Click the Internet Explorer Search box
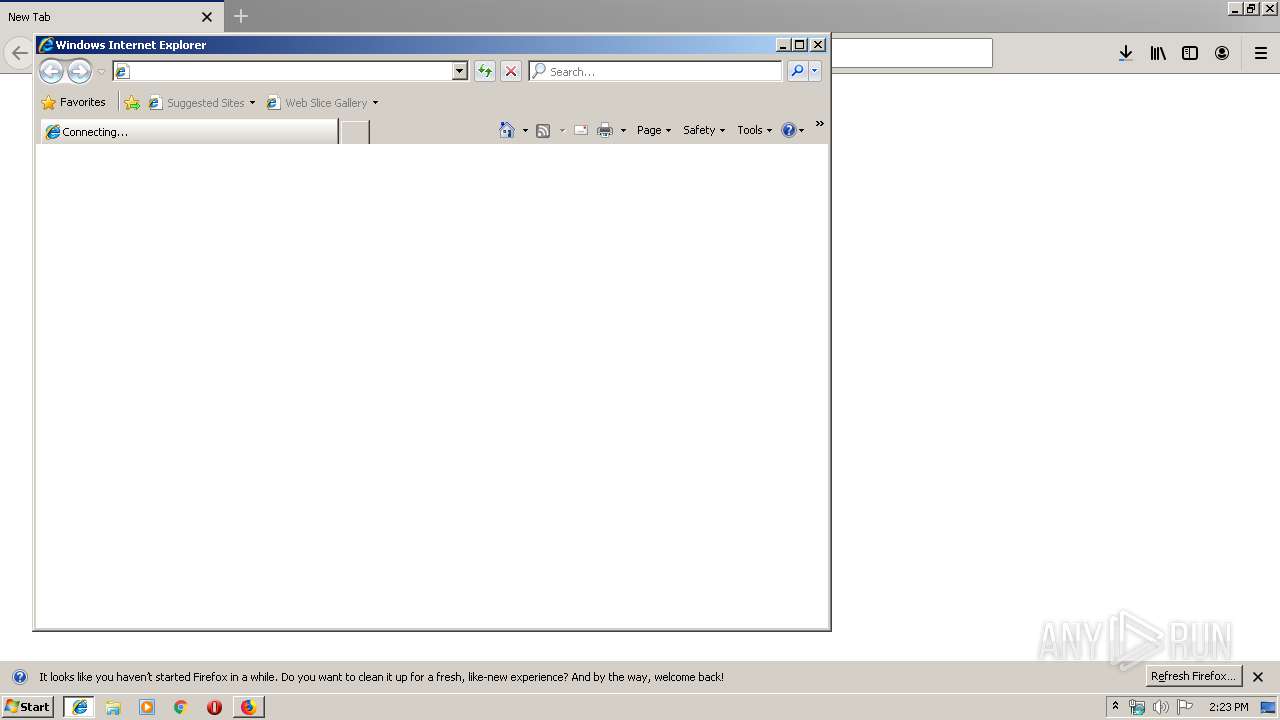This screenshot has width=1280, height=720. (x=656, y=71)
